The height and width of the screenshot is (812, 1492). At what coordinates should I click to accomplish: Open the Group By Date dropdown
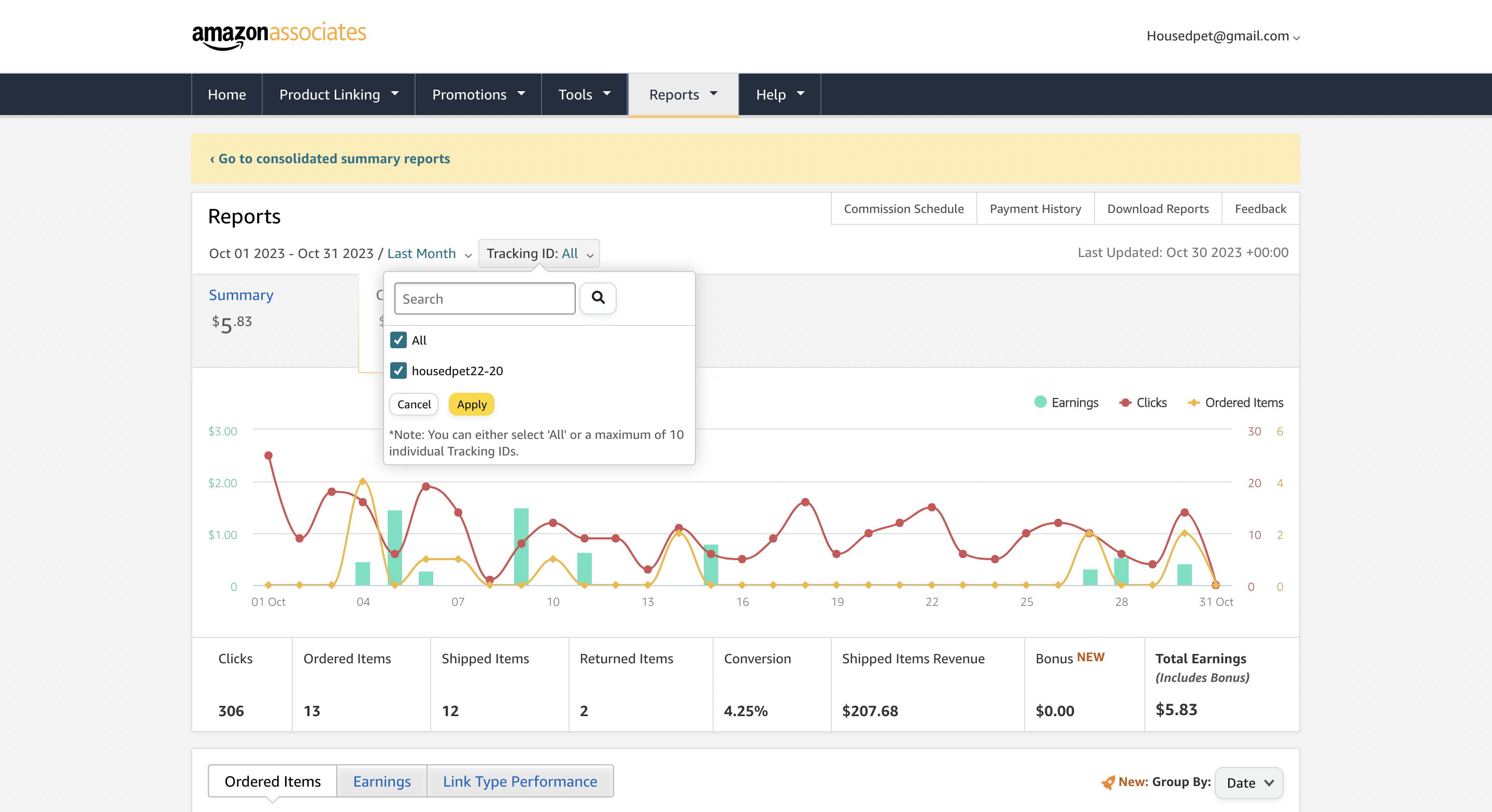[x=1249, y=782]
